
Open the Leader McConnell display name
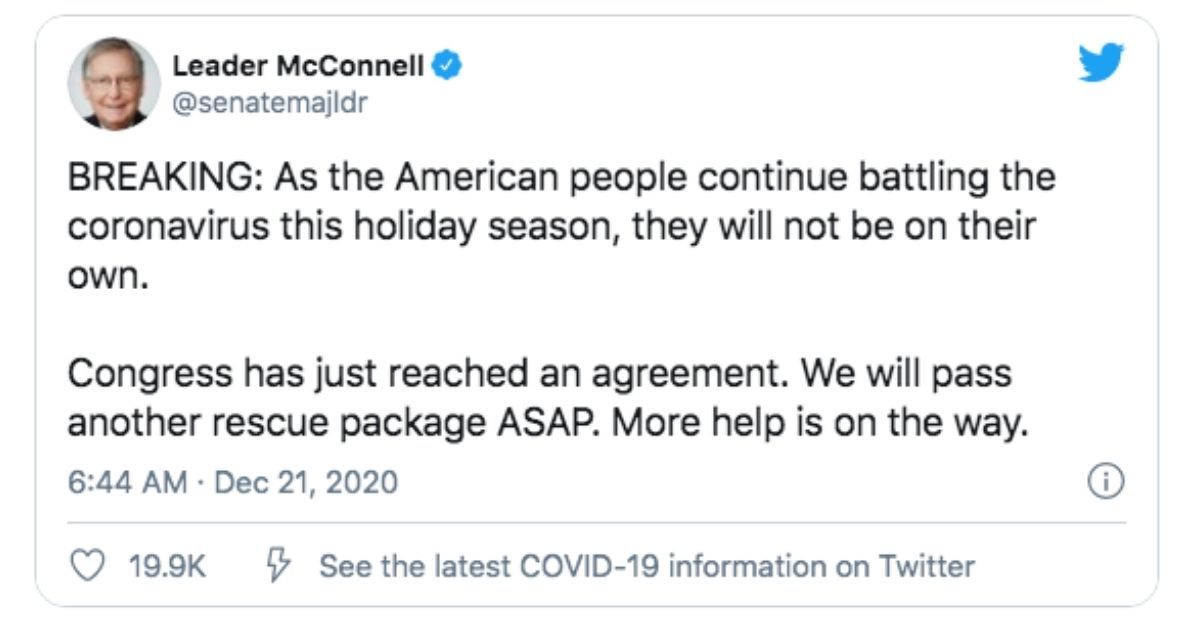point(298,67)
